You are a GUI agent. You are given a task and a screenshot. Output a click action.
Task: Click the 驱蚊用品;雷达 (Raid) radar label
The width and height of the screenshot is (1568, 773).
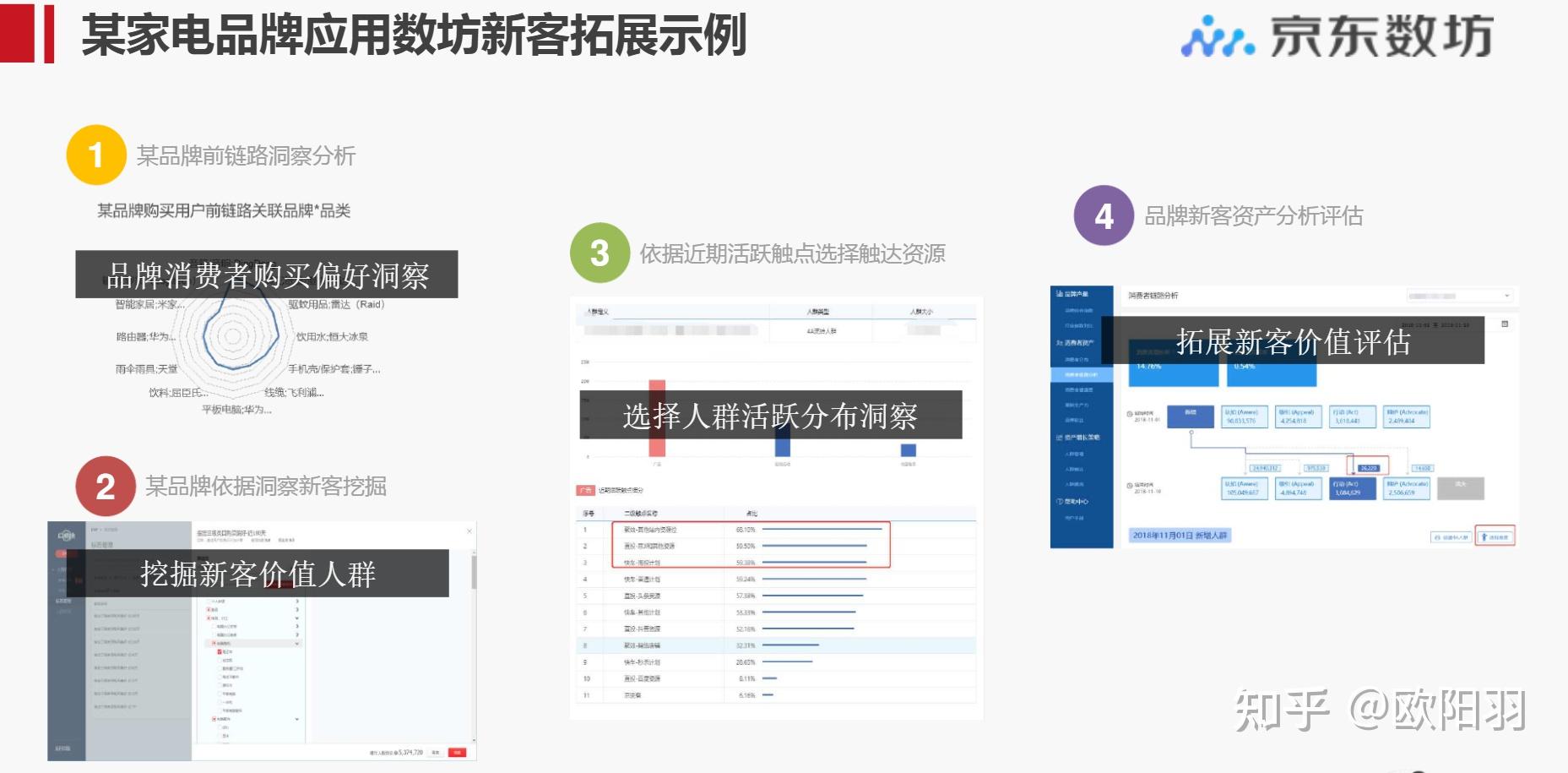coord(336,305)
